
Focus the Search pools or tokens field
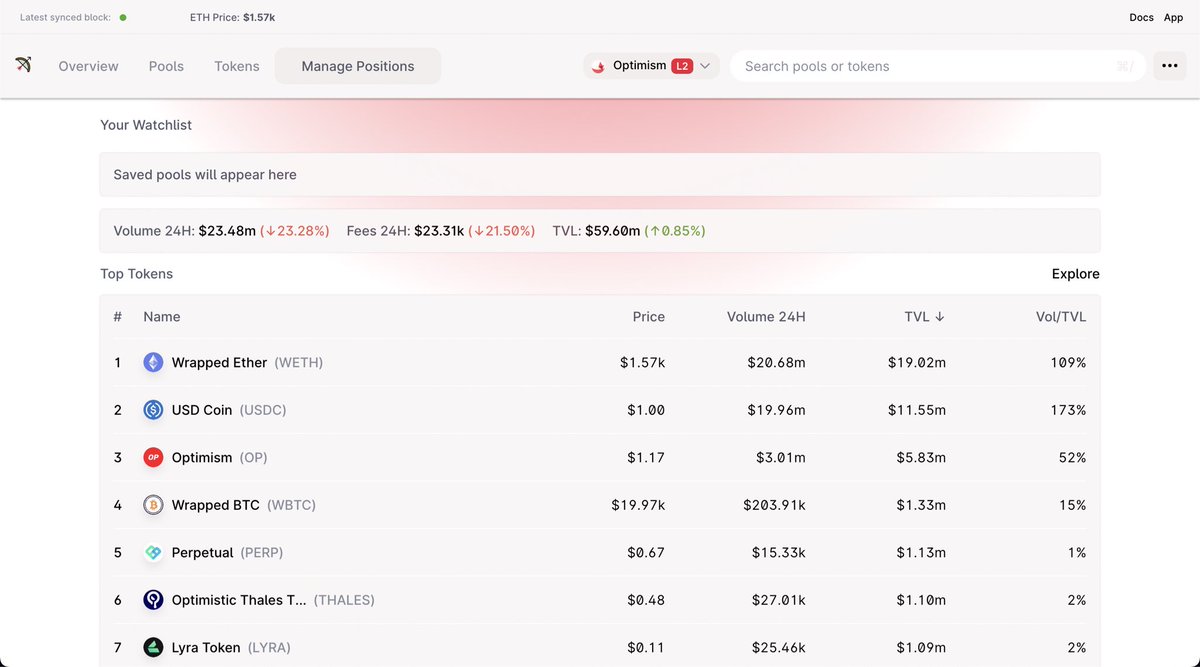(x=938, y=66)
